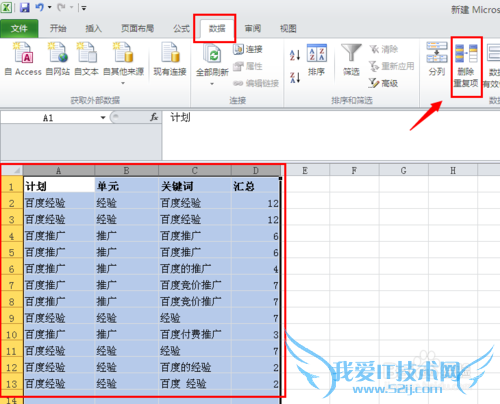Switch to the 开始 (Home) tab
500x404 pixels.
(58, 29)
